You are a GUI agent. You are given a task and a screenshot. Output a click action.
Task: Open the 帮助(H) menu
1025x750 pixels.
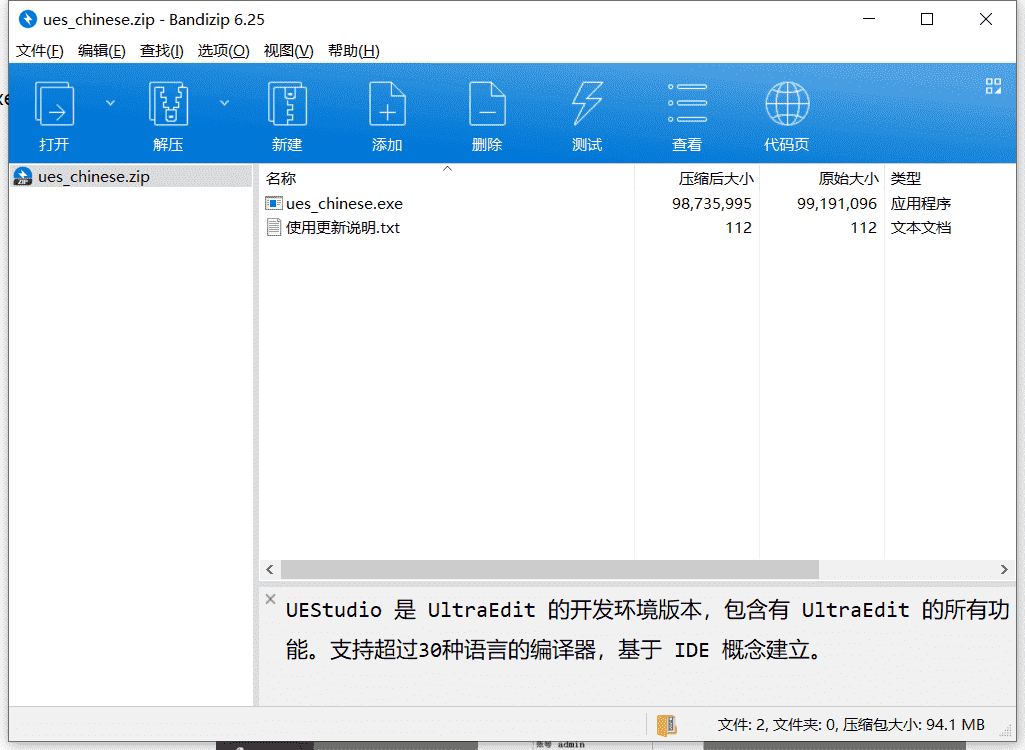pos(354,51)
